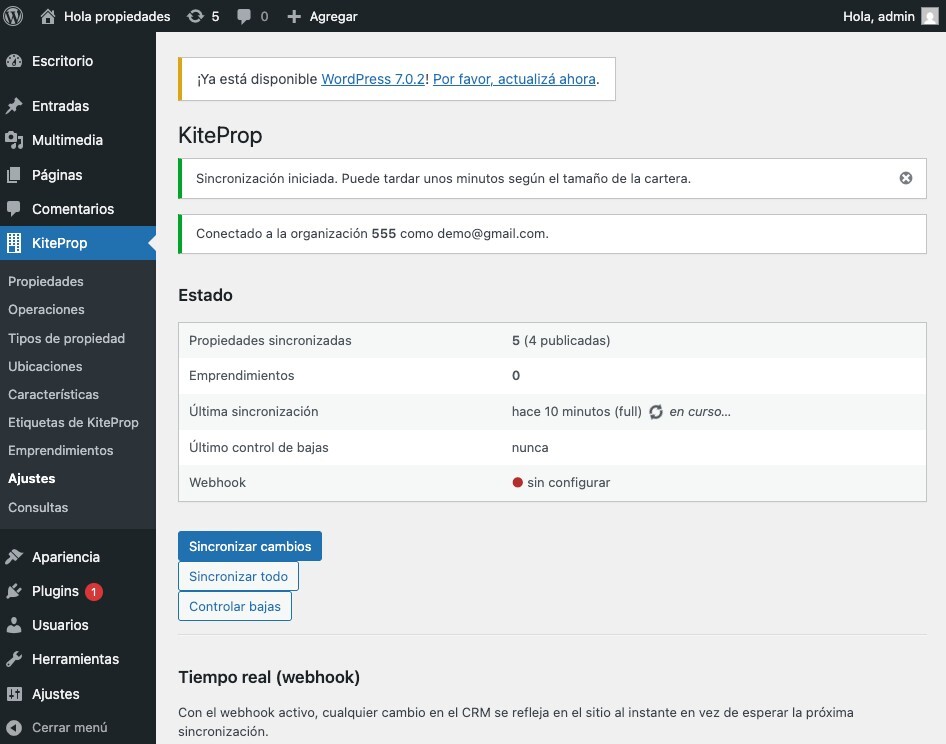
Task: Open the Escritorio menu item
Action: [78, 61]
